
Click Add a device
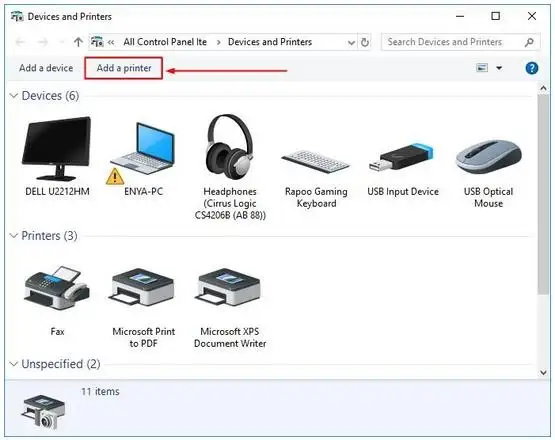pyautogui.click(x=46, y=68)
